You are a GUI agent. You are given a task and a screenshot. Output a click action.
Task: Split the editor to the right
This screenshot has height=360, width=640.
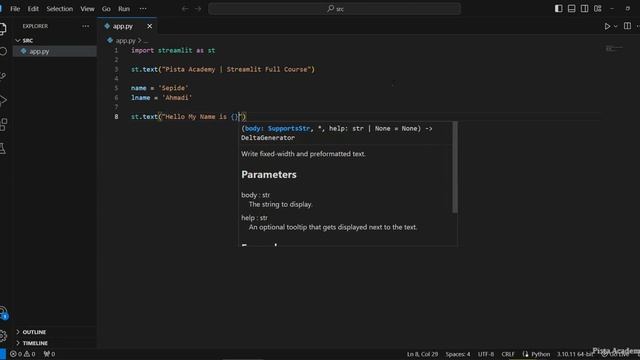click(627, 26)
